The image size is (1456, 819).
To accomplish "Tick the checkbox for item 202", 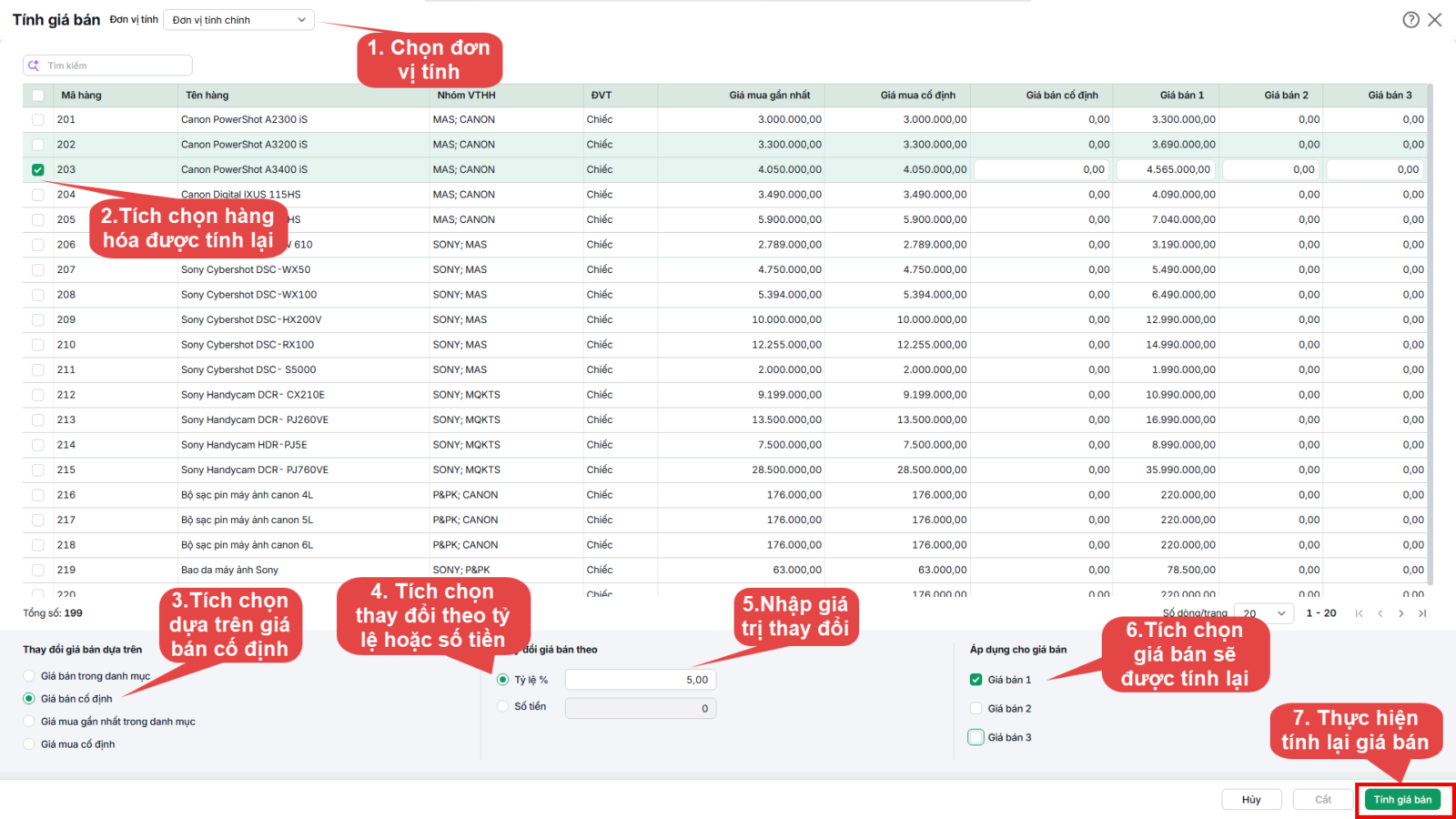I will (x=37, y=145).
